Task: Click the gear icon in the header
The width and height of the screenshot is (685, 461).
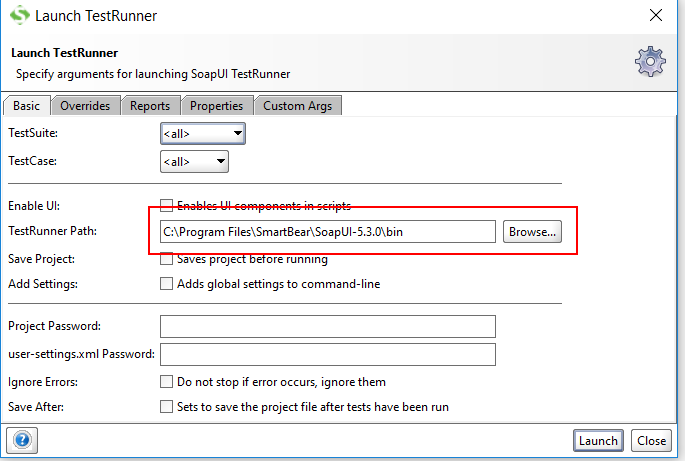Action: tap(650, 62)
